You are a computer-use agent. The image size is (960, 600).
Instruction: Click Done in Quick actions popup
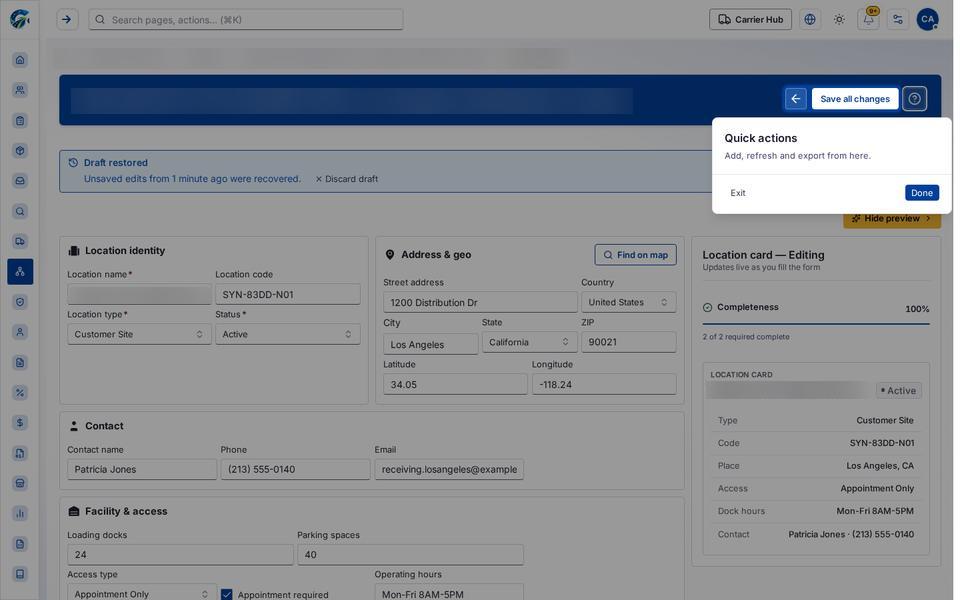point(921,193)
